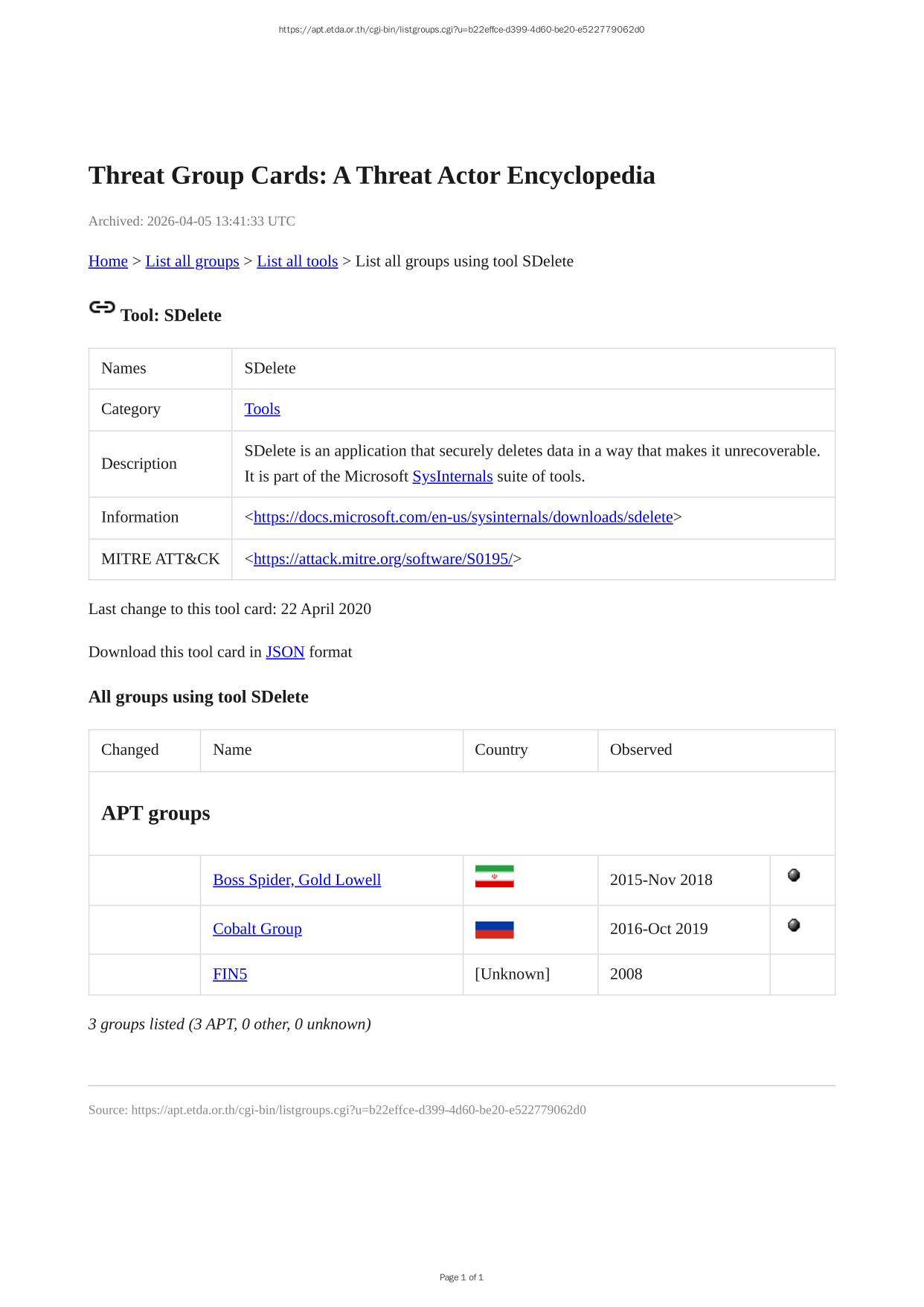Open the List all tools breadcrumb

coord(297,261)
